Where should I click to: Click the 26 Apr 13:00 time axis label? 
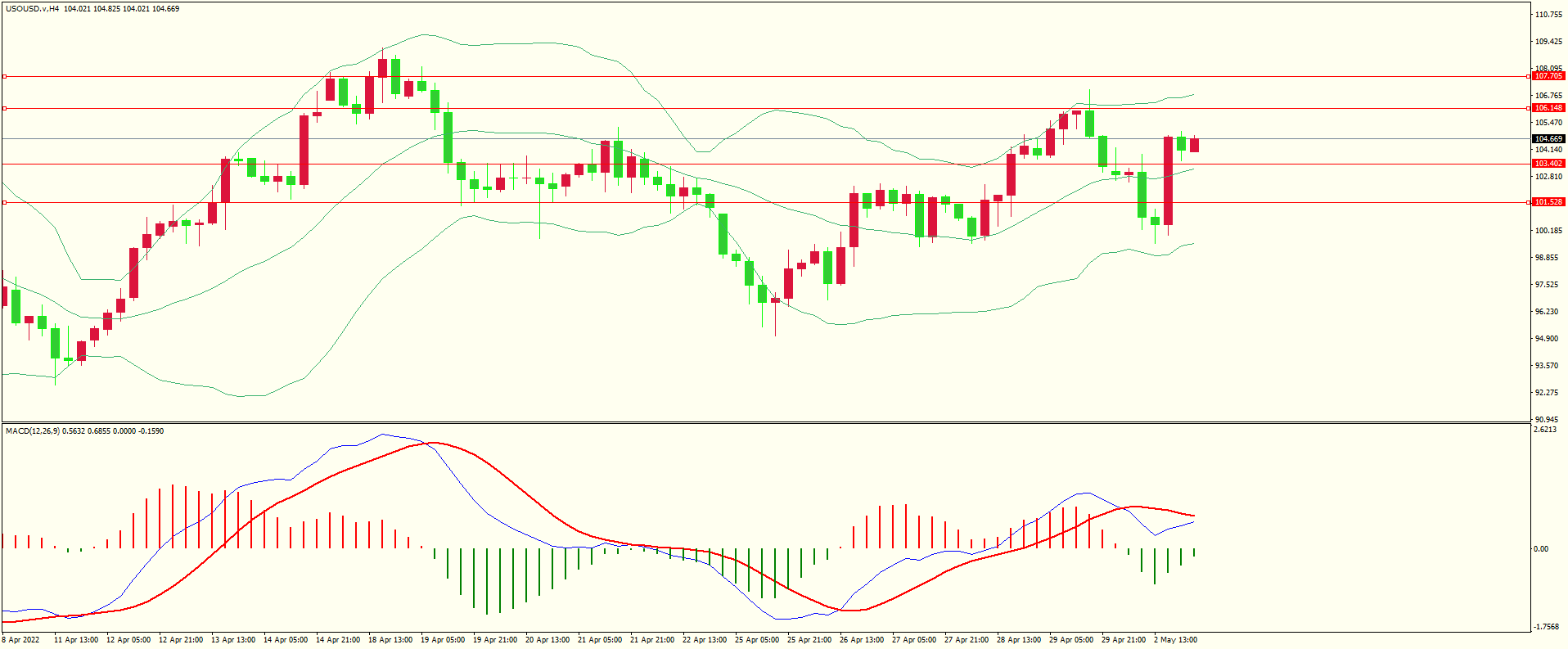[861, 640]
